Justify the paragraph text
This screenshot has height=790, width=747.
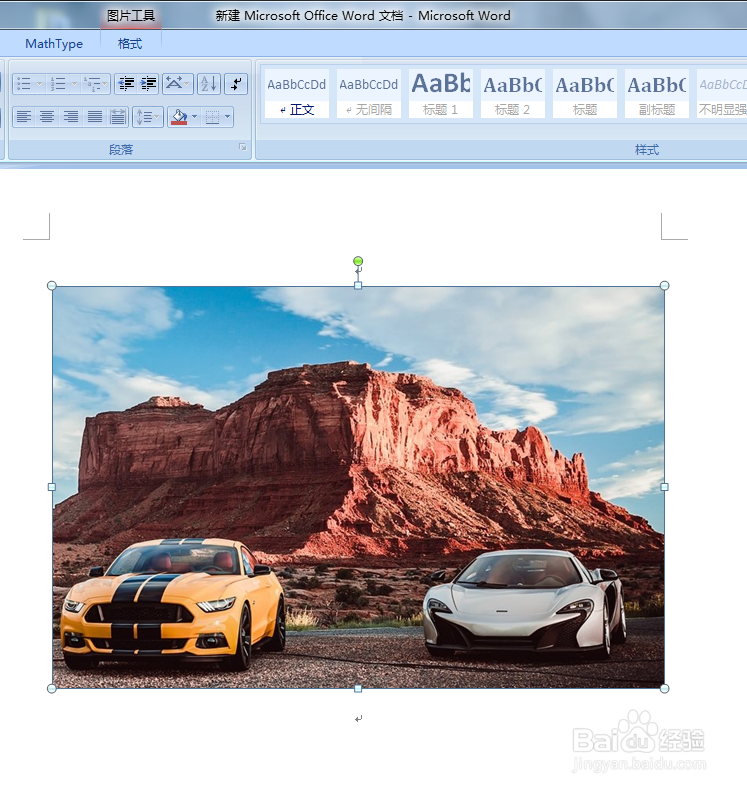click(94, 117)
